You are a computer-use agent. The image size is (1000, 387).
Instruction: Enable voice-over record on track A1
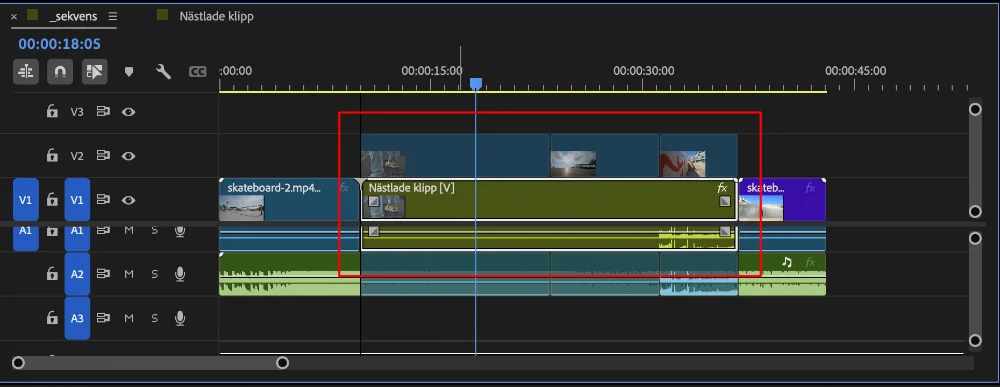(x=180, y=231)
